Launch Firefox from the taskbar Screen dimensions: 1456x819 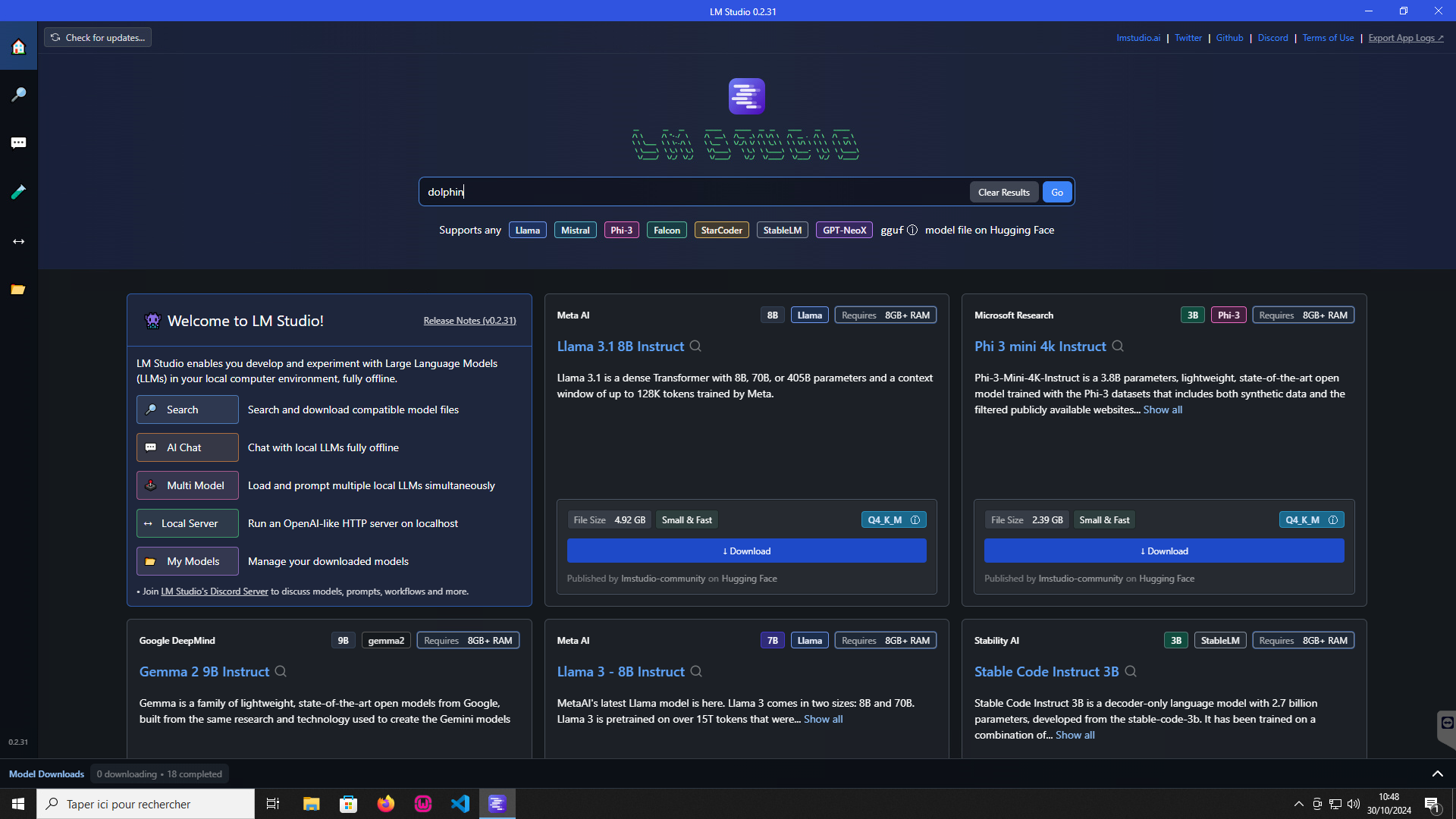tap(385, 804)
